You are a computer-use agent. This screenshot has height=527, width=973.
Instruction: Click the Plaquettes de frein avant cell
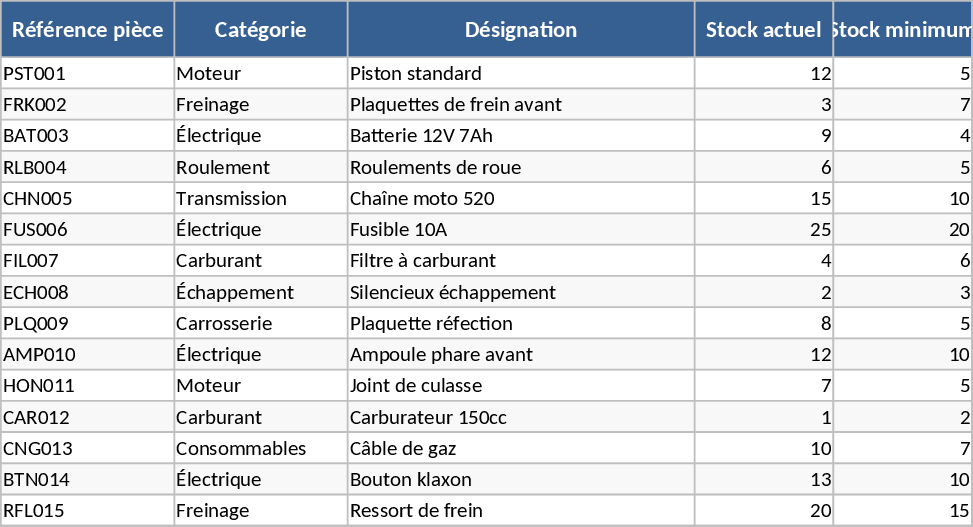520,105
